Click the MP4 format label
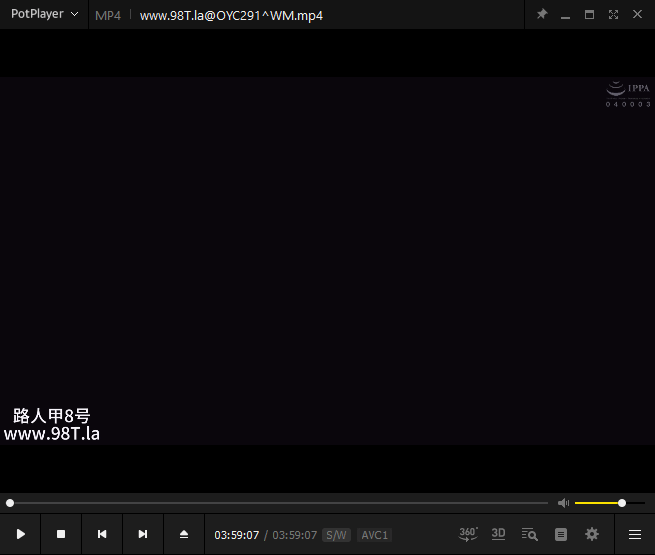This screenshot has width=655, height=555. 107,16
